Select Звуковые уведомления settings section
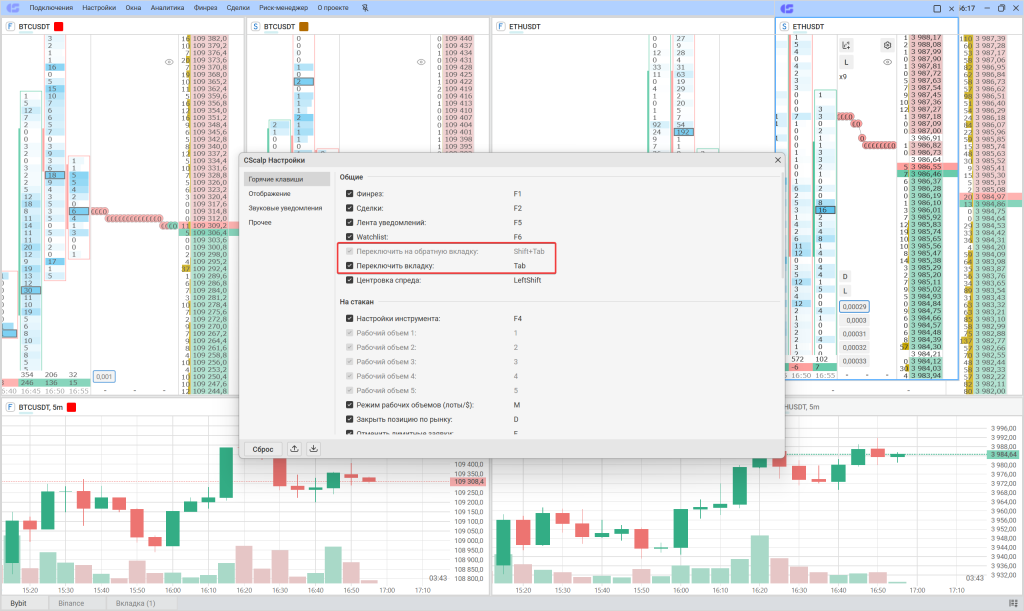Image resolution: width=1024 pixels, height=611 pixels. (285, 208)
